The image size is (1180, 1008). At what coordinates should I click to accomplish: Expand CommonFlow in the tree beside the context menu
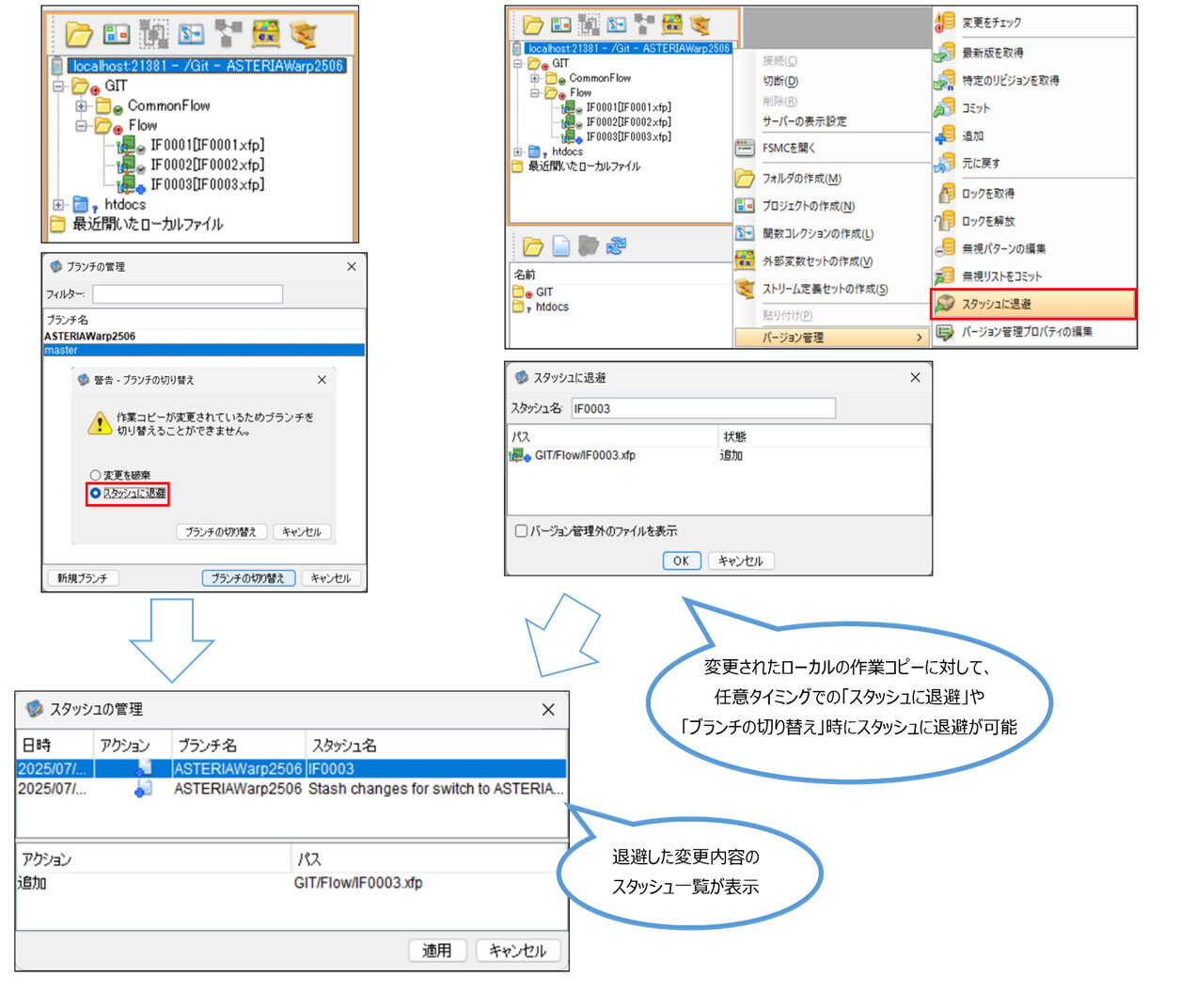tap(534, 79)
